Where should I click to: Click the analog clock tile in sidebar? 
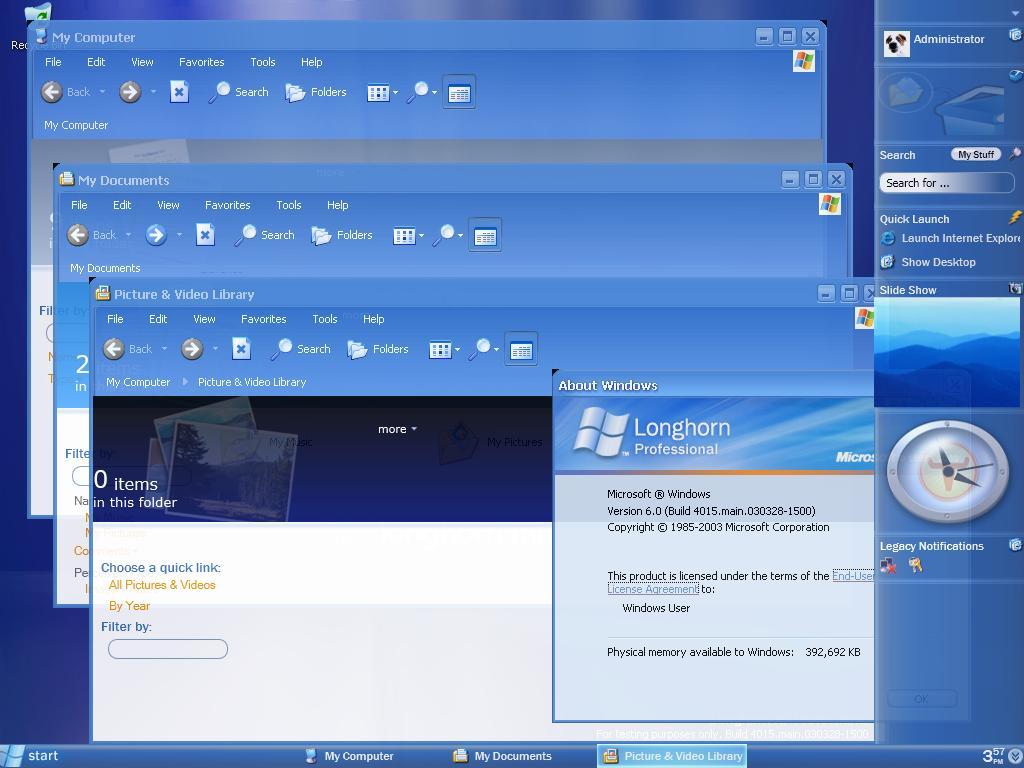946,471
